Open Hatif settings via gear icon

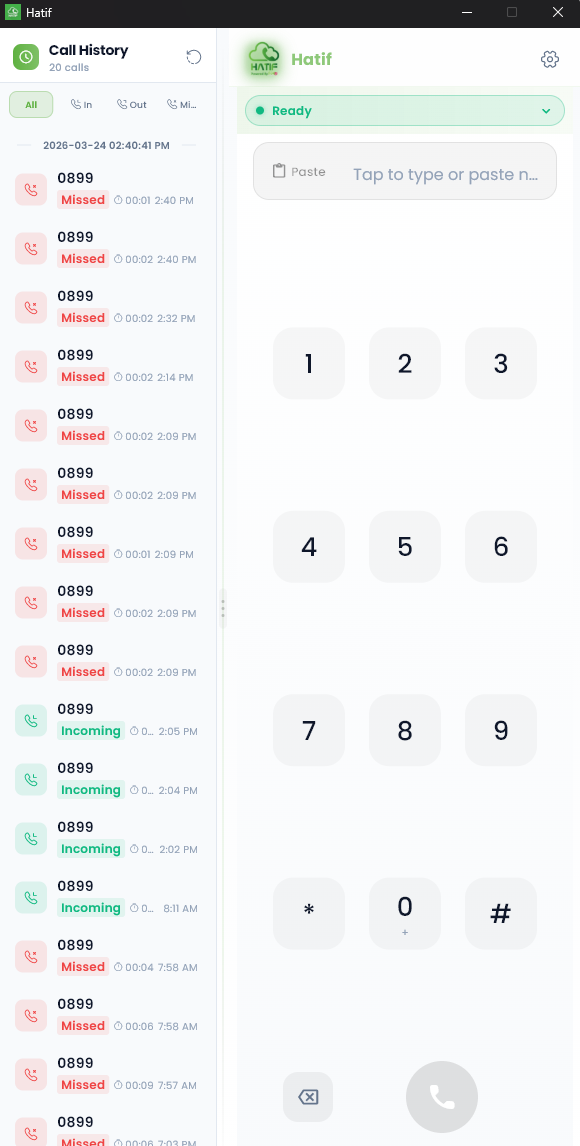(549, 59)
